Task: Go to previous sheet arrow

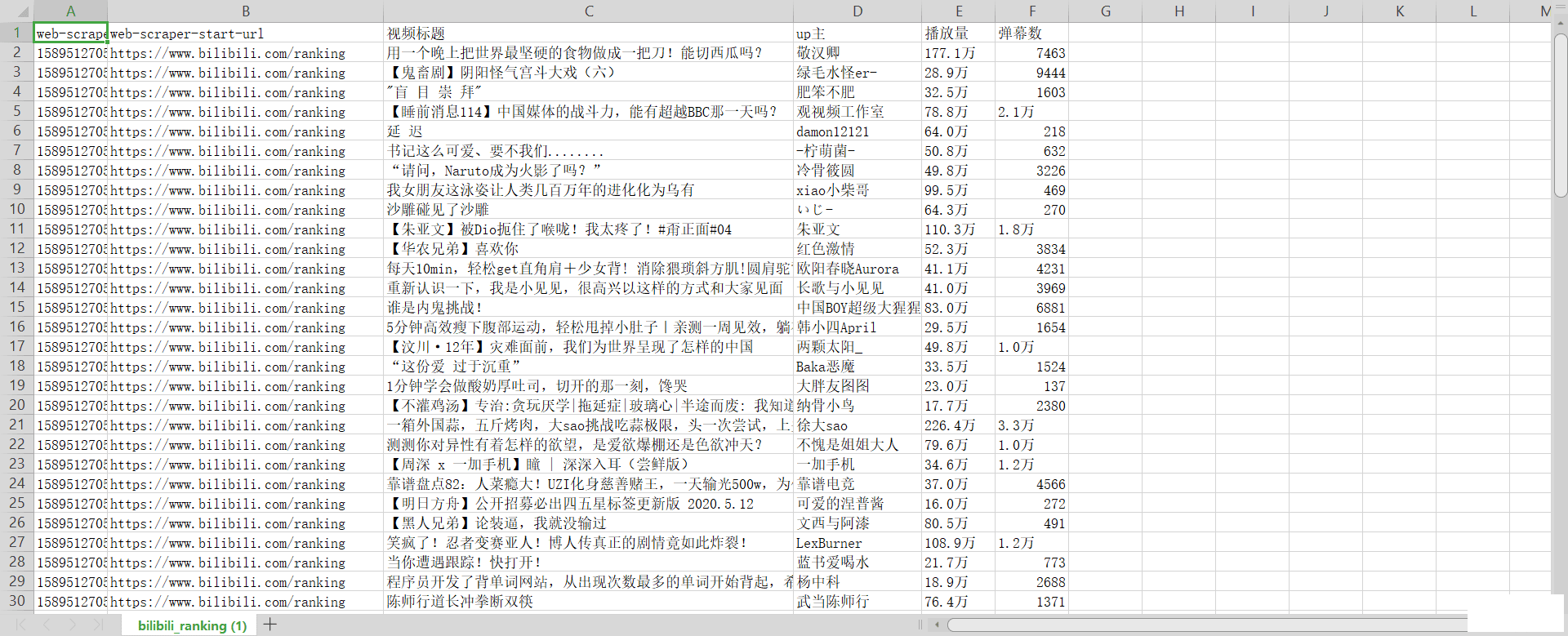Action: point(47,625)
